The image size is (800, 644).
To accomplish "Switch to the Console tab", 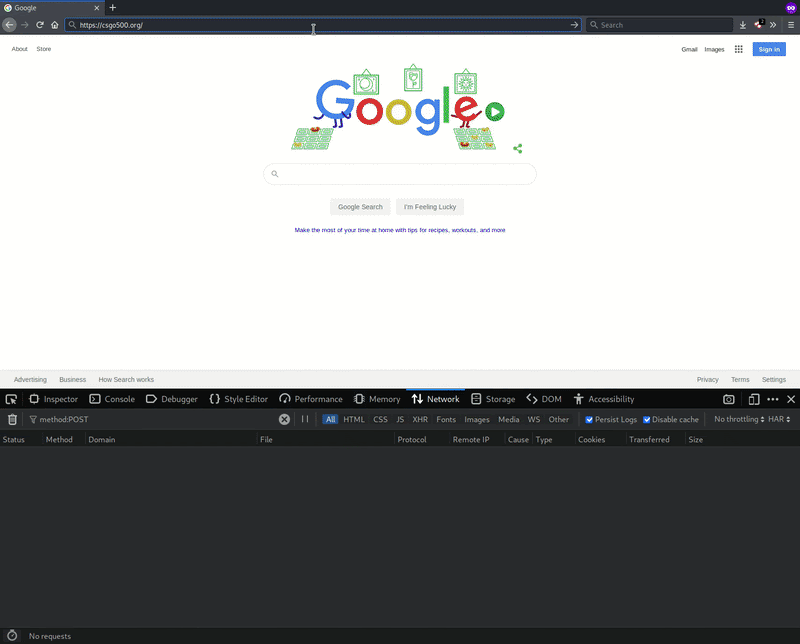I will [x=112, y=399].
